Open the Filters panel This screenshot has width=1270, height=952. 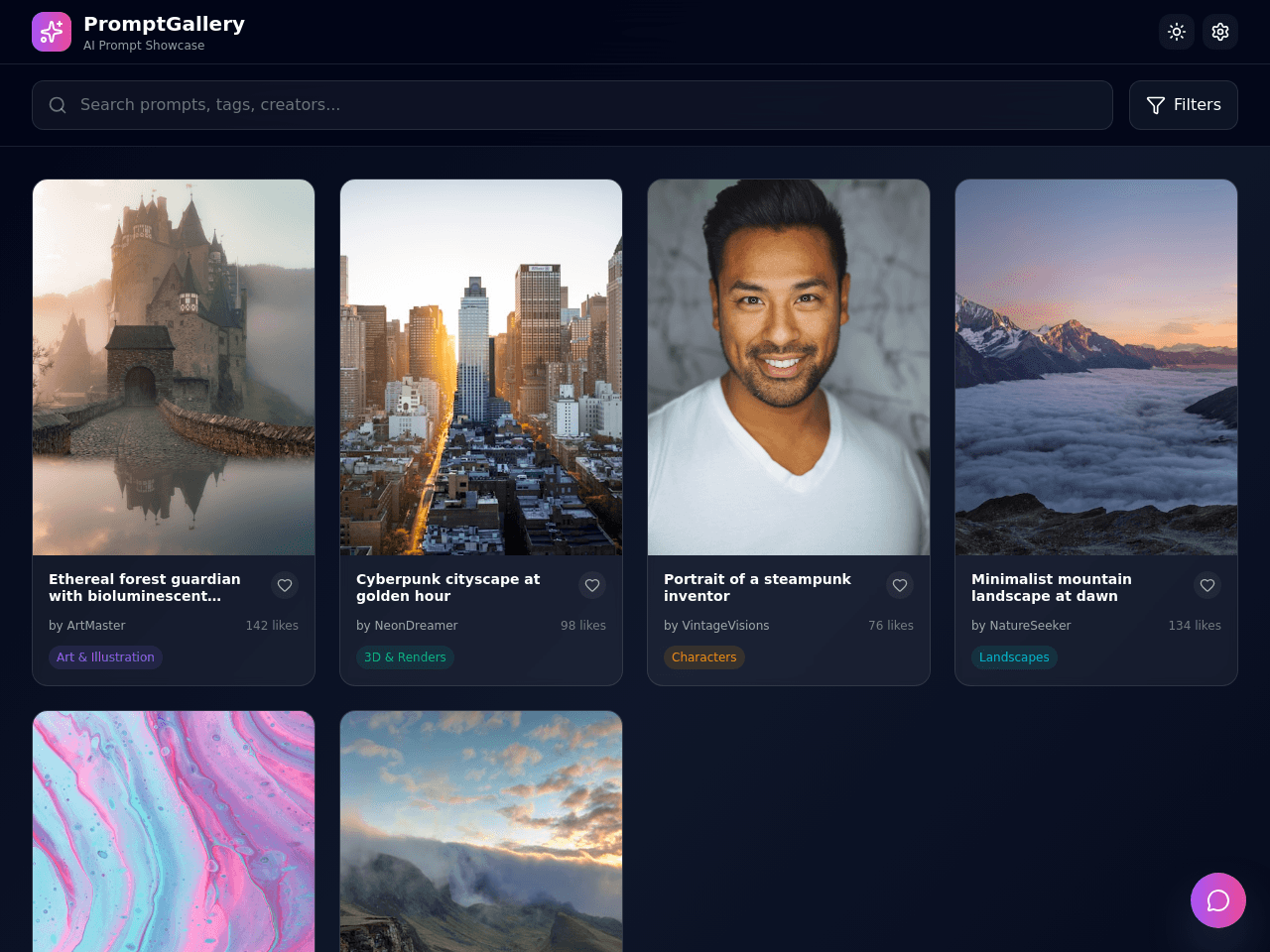(1184, 105)
